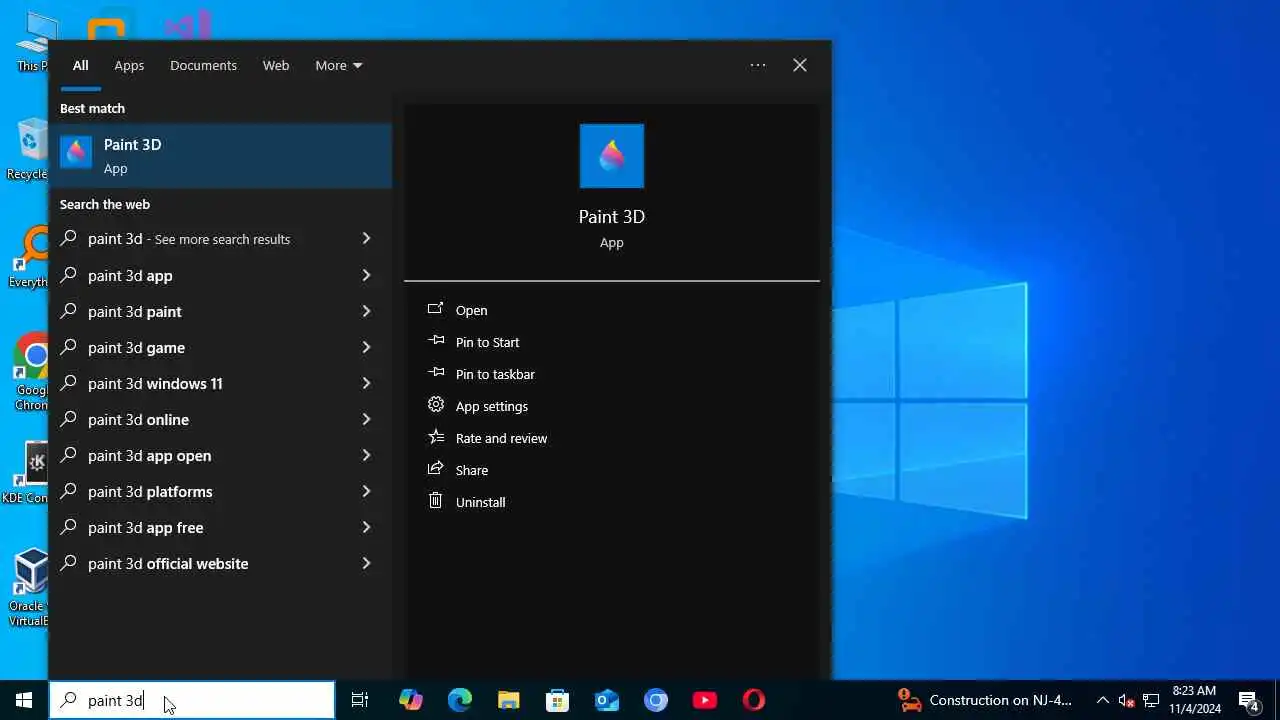Screen dimensions: 1280x720
Task: Close the search panel
Action: click(800, 65)
